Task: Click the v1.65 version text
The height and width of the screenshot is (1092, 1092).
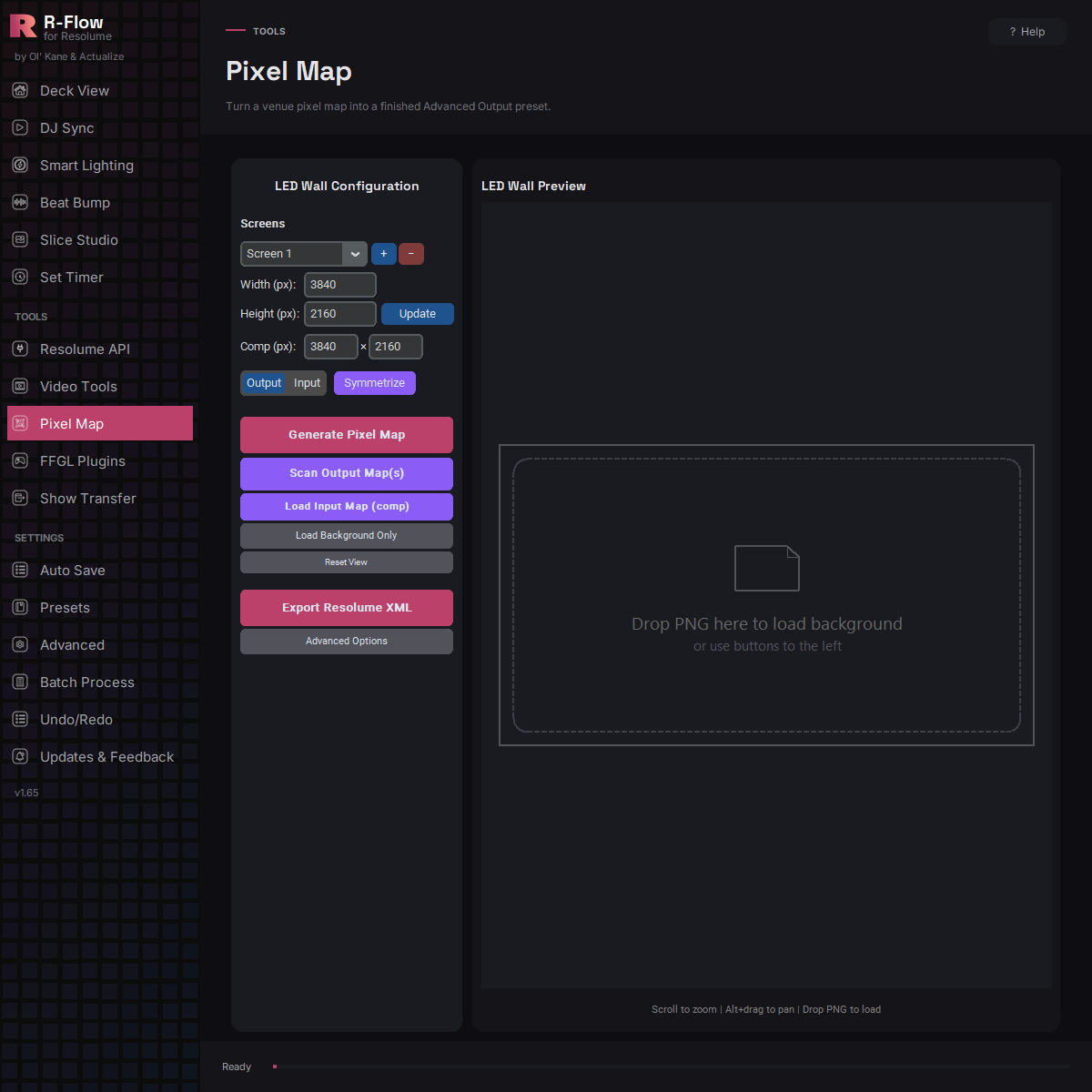Action: [26, 793]
